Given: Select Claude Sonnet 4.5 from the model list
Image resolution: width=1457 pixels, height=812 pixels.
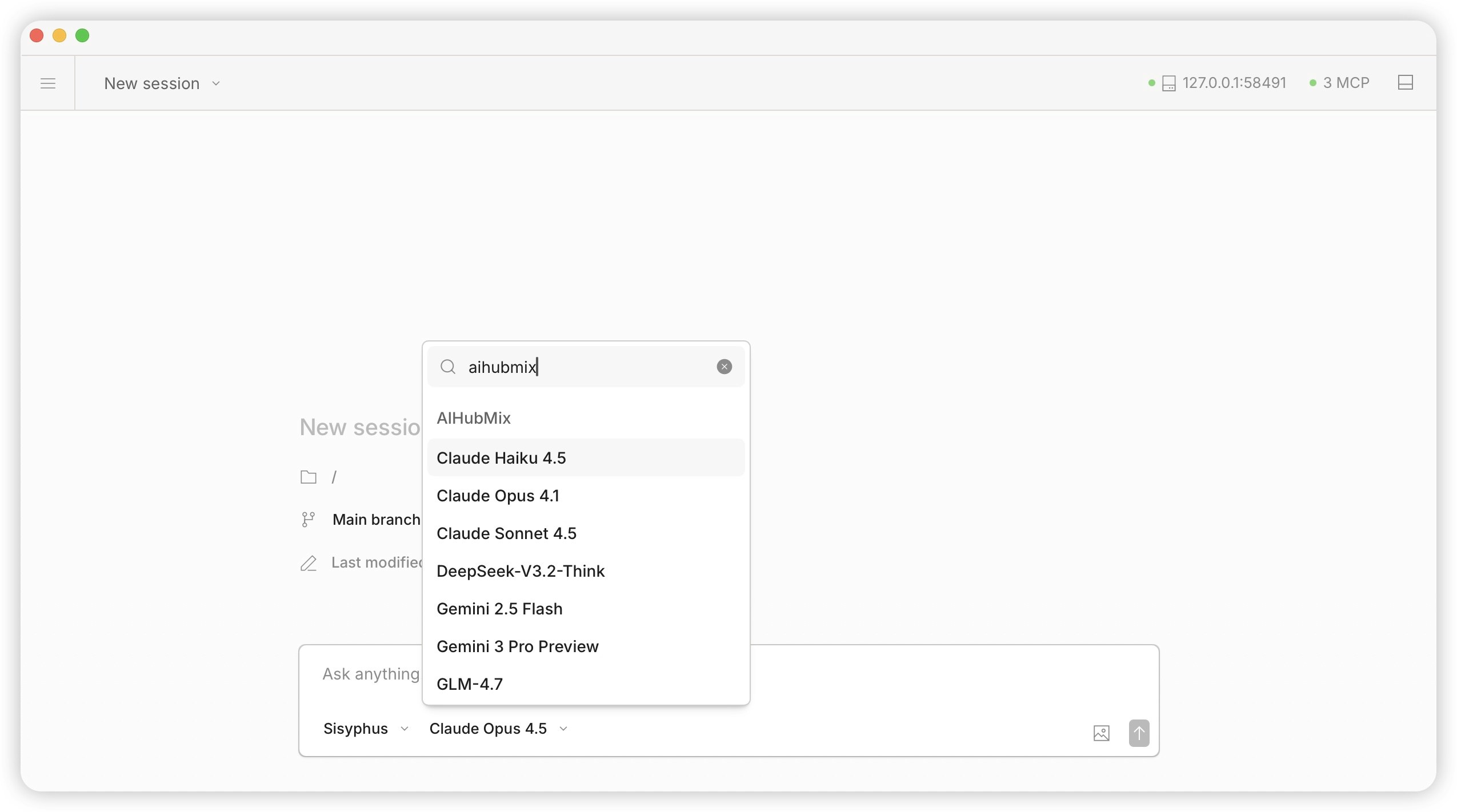Looking at the screenshot, I should coord(506,533).
